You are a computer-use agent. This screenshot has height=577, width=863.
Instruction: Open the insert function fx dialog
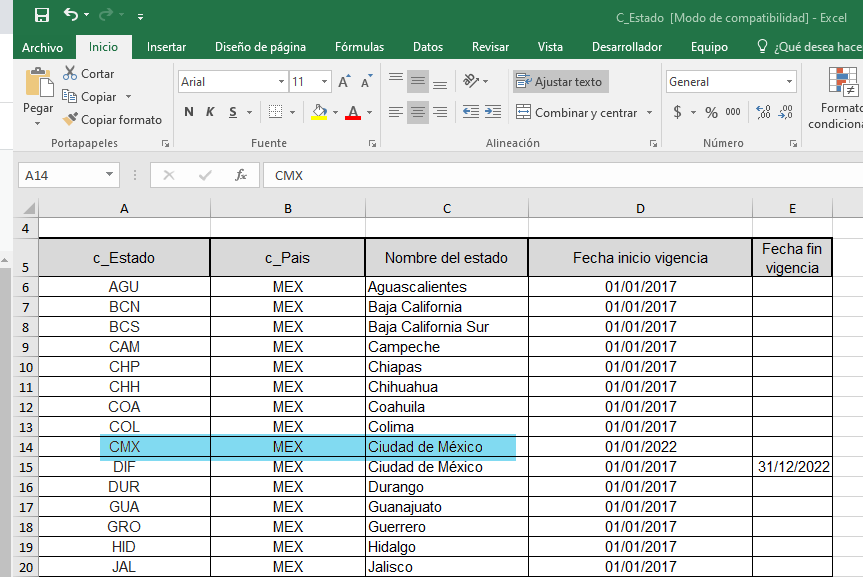241,176
